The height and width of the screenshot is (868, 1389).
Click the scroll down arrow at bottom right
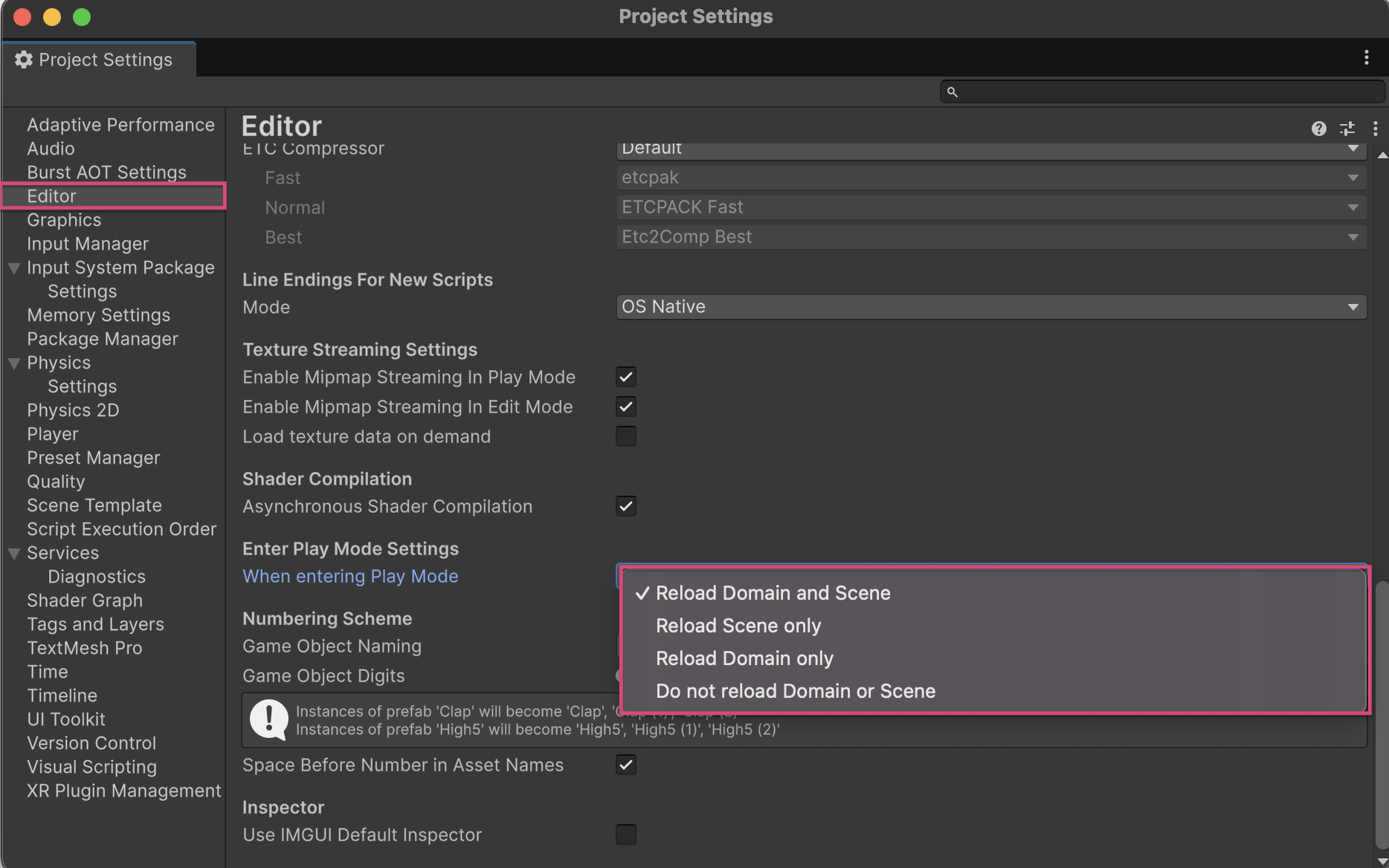tap(1382, 861)
